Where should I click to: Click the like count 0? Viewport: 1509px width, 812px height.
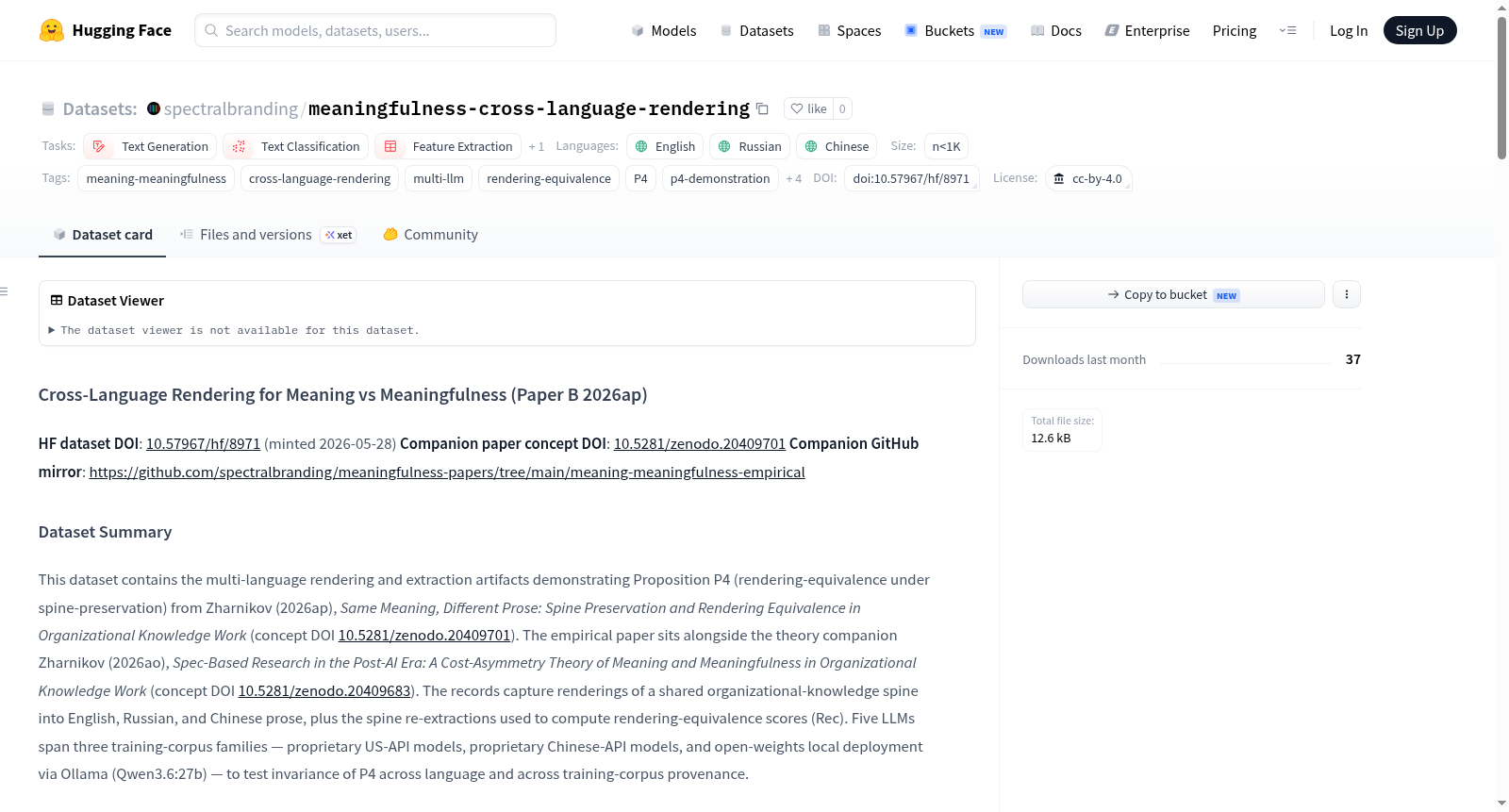coord(842,108)
